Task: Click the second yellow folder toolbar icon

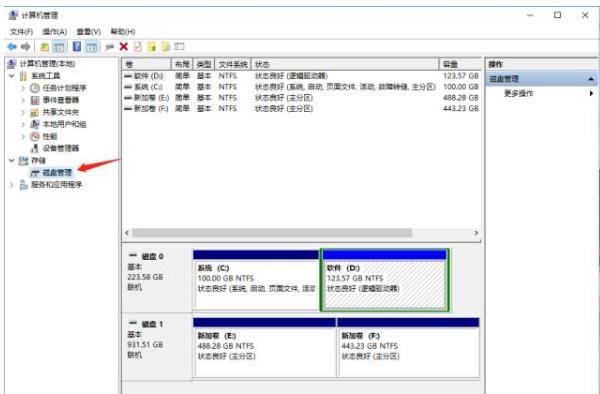Action: 166,47
